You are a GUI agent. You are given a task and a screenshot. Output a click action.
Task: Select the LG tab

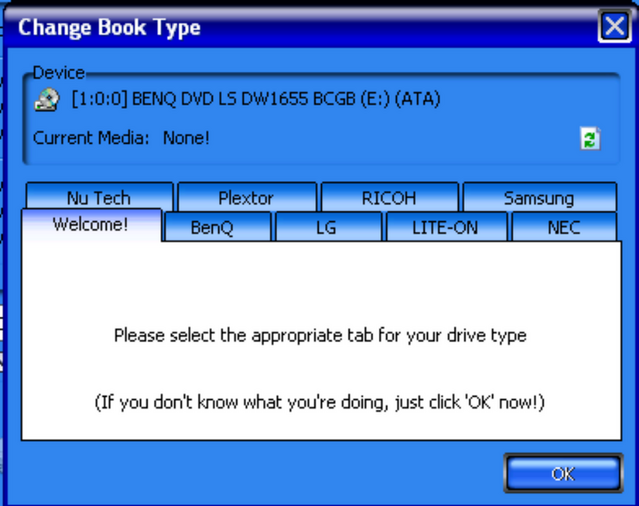(328, 227)
